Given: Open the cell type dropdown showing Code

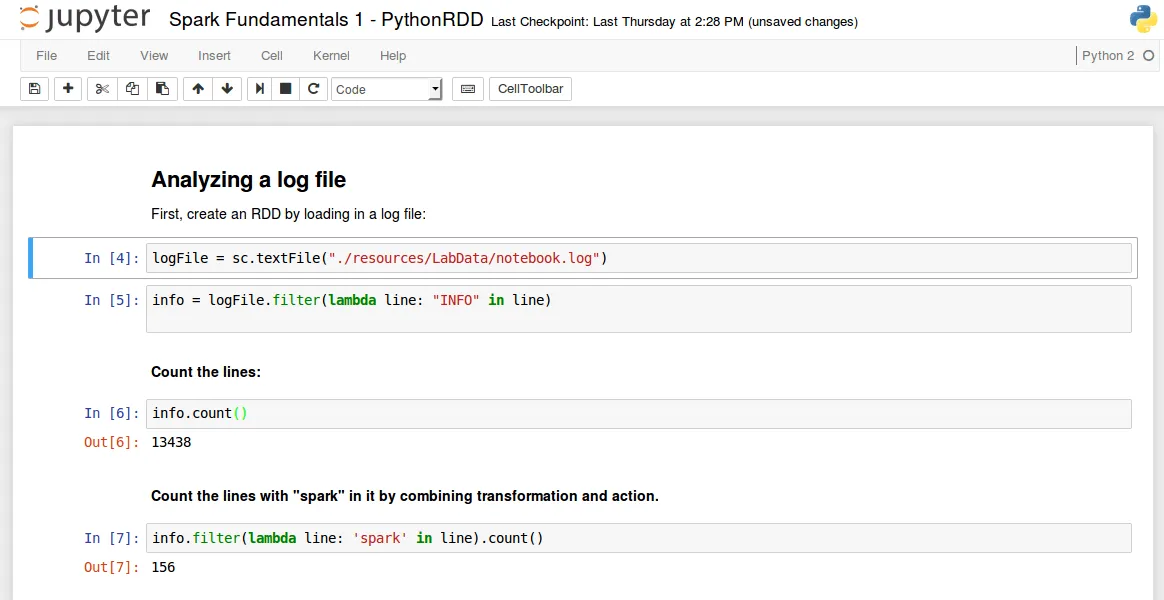Looking at the screenshot, I should coord(386,89).
